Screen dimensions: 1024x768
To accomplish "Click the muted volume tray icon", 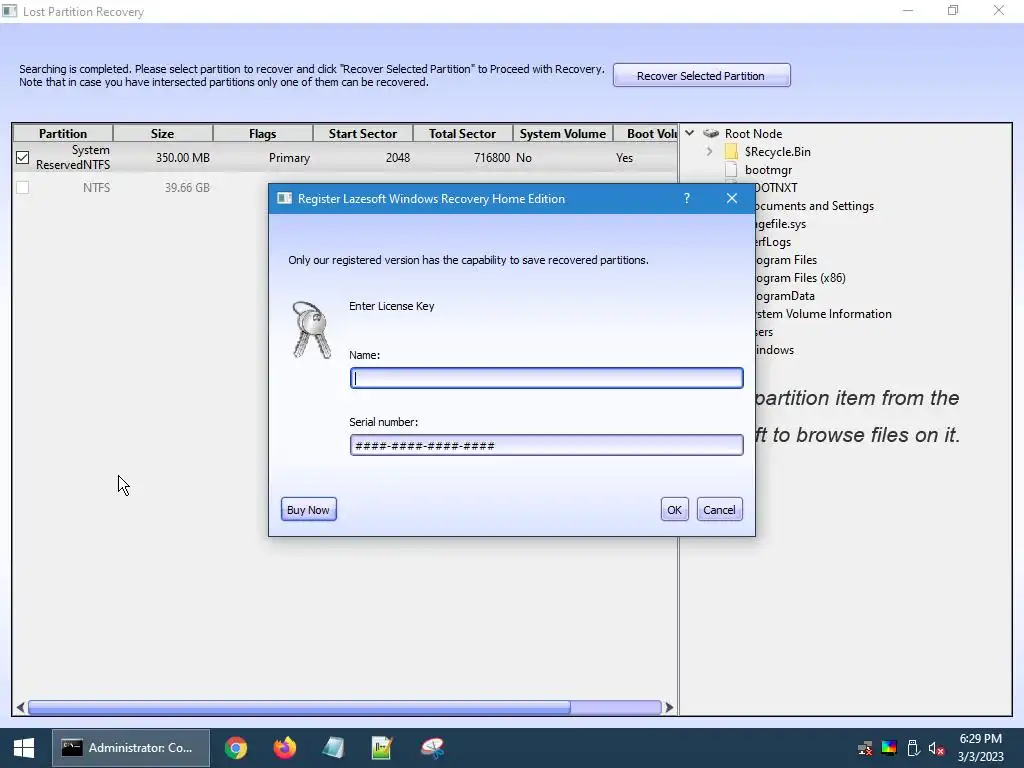I will point(936,748).
